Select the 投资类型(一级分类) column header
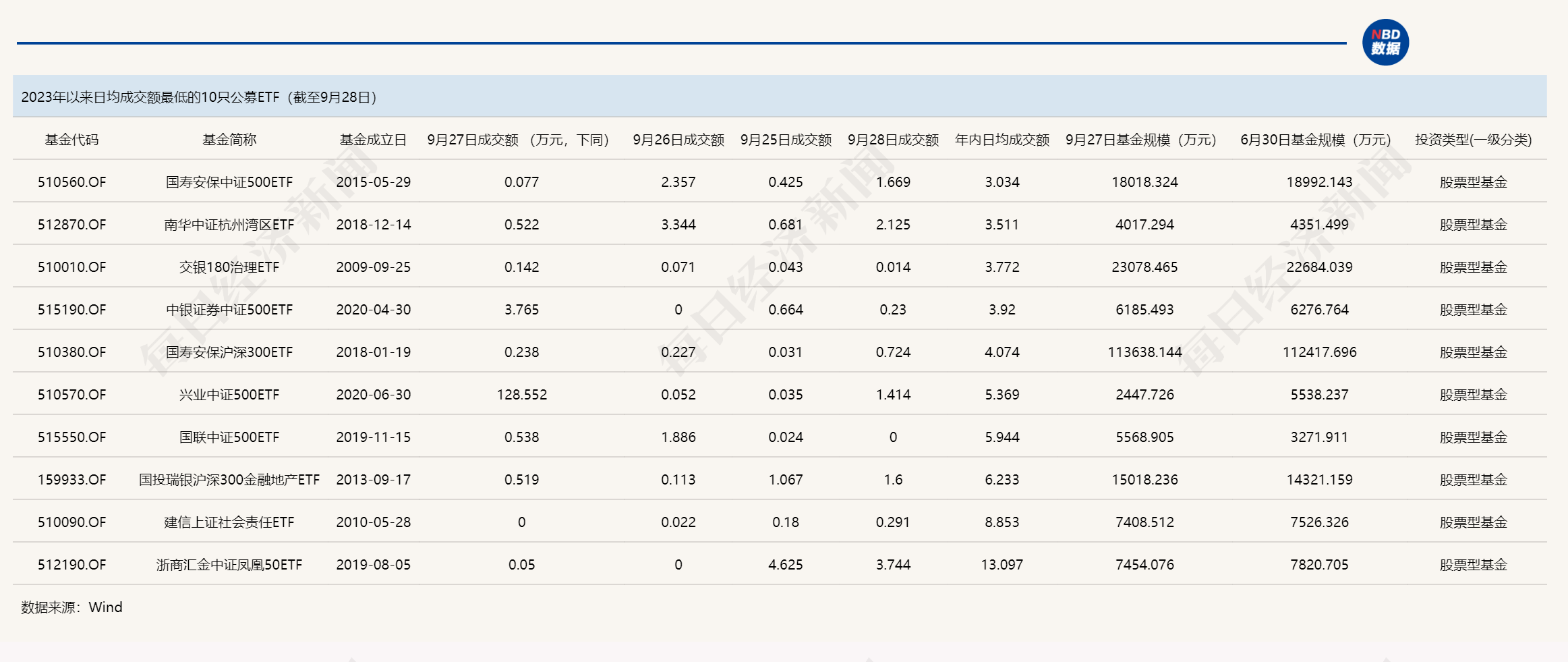This screenshot has height=662, width=1568. [1473, 140]
